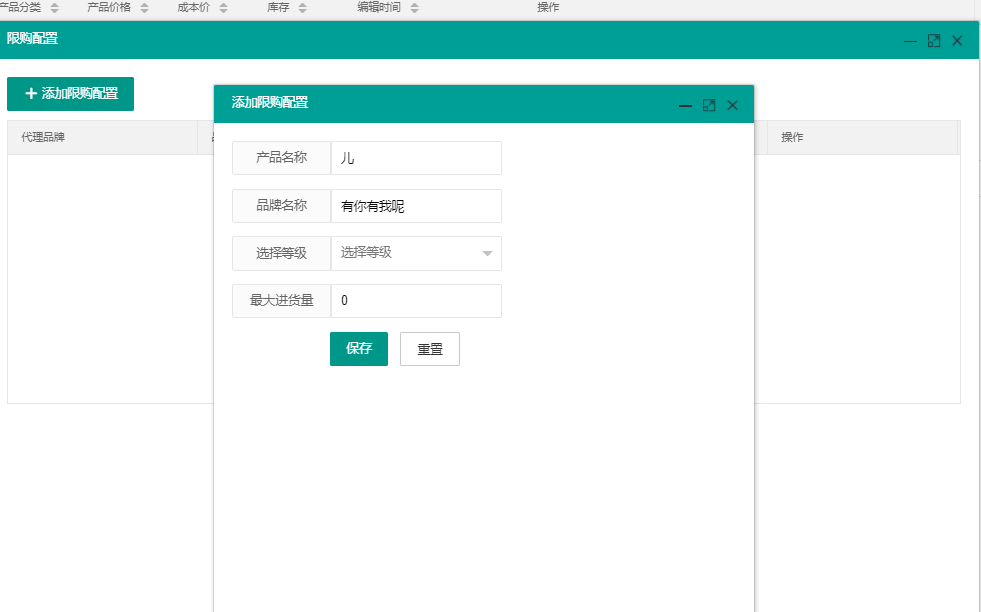Close the 添加限购配置 dialog
The width and height of the screenshot is (981, 612).
tap(732, 105)
